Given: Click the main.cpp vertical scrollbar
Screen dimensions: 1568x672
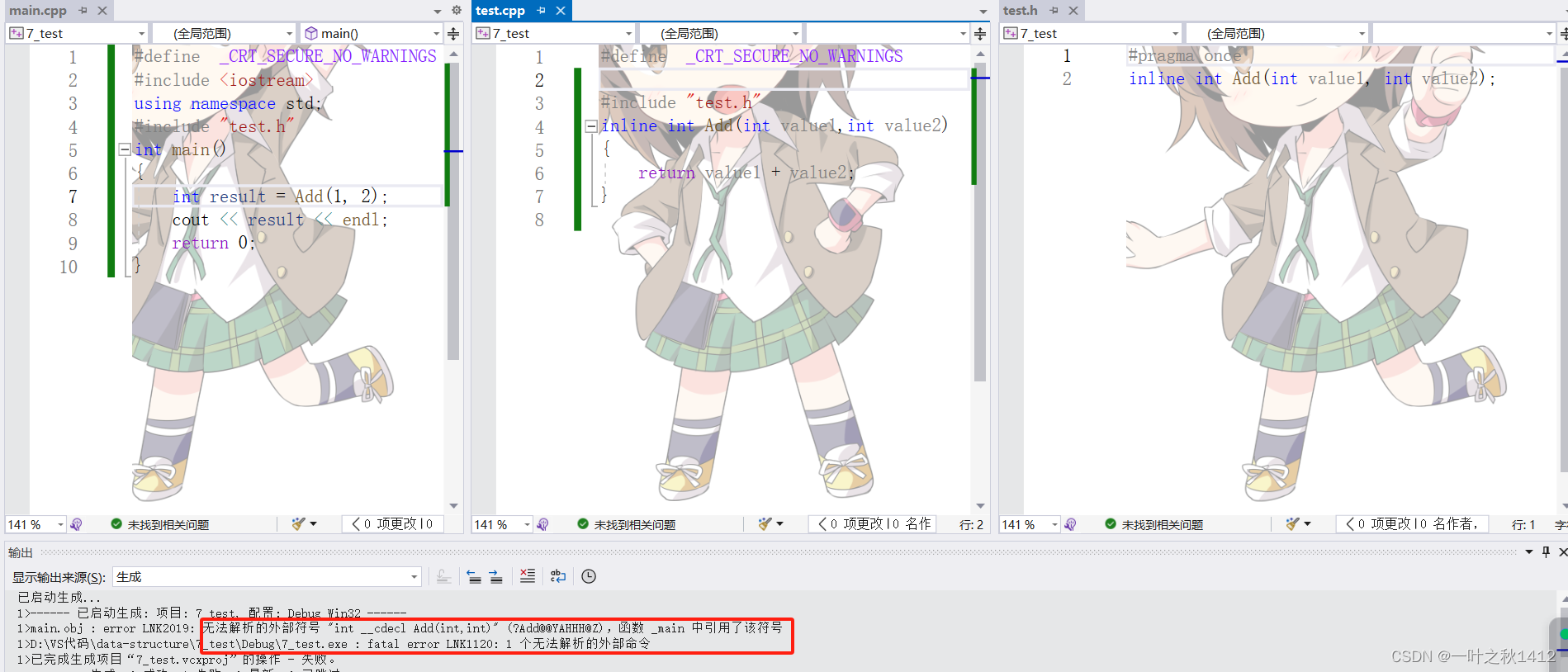Looking at the screenshot, I should point(453,212).
